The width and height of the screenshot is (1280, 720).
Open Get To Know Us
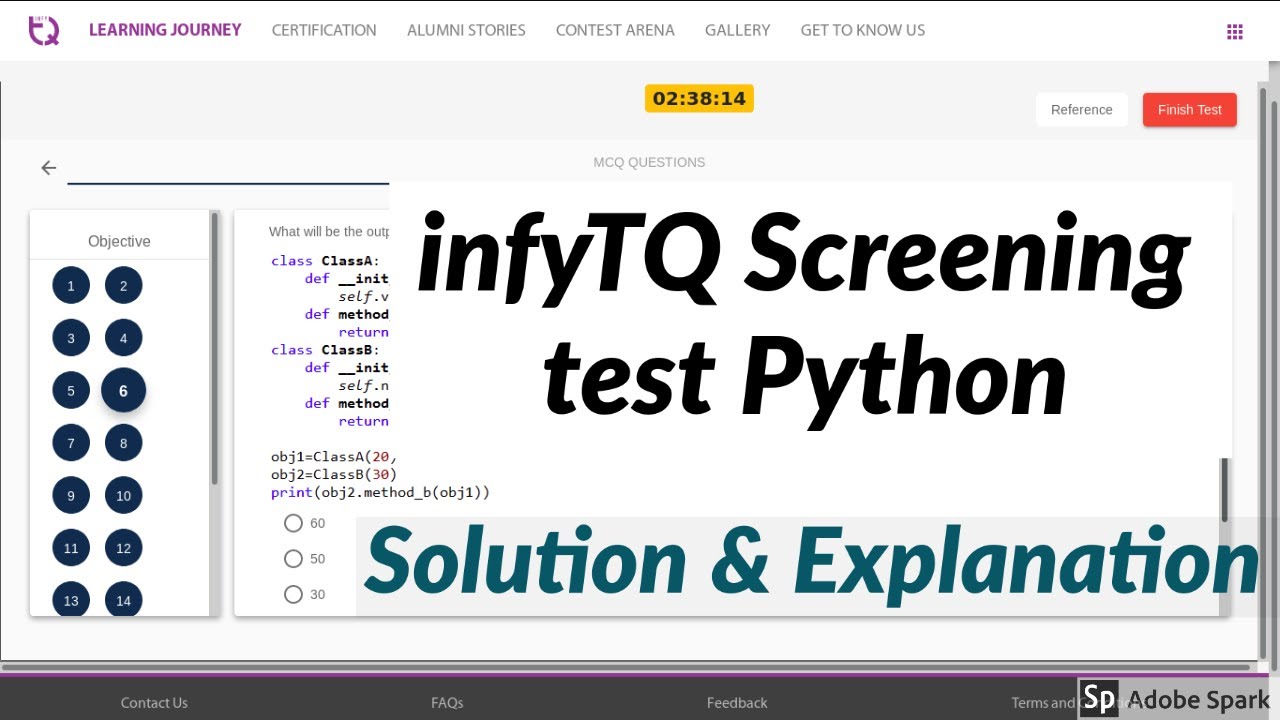[x=862, y=30]
